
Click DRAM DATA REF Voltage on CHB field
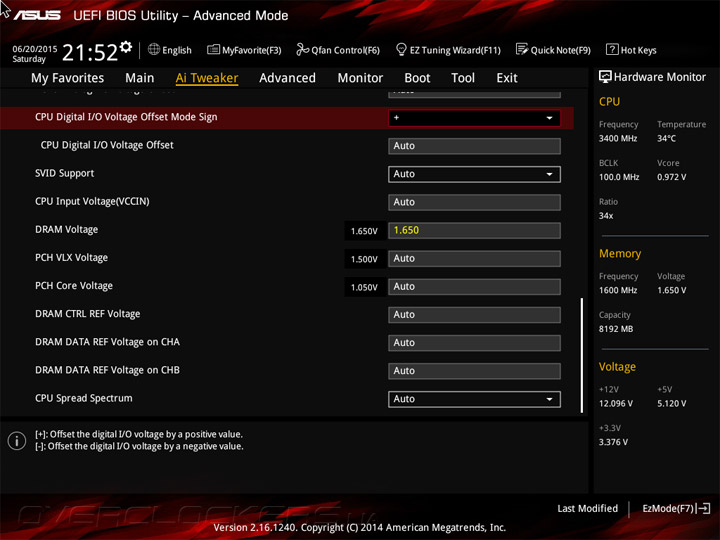tap(474, 371)
